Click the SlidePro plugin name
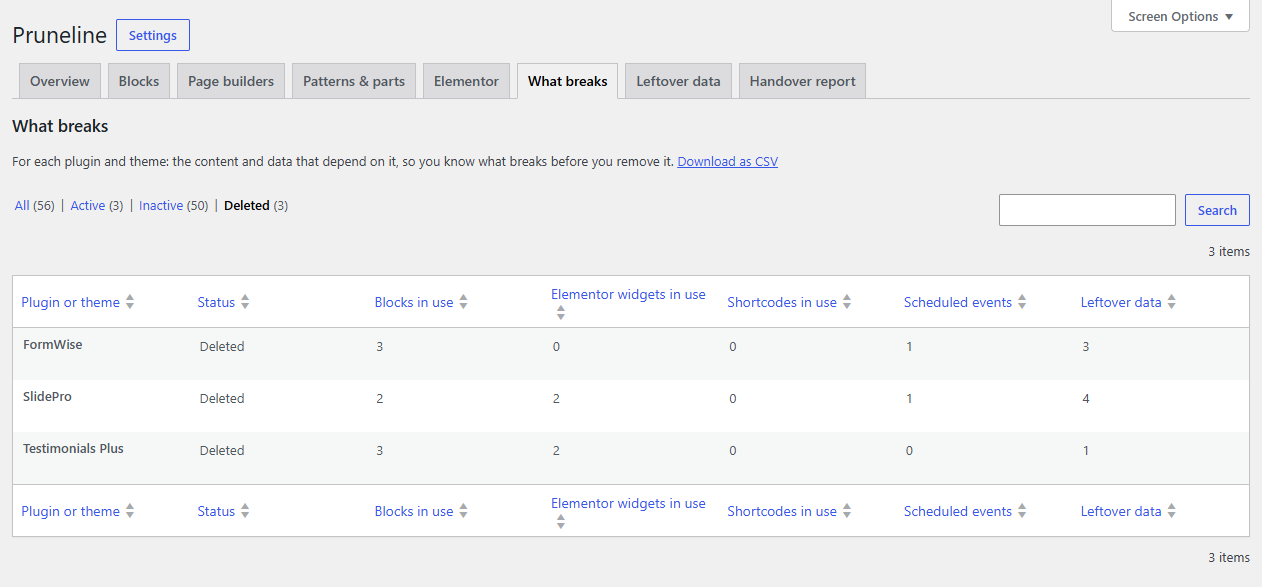 pyautogui.click(x=47, y=396)
